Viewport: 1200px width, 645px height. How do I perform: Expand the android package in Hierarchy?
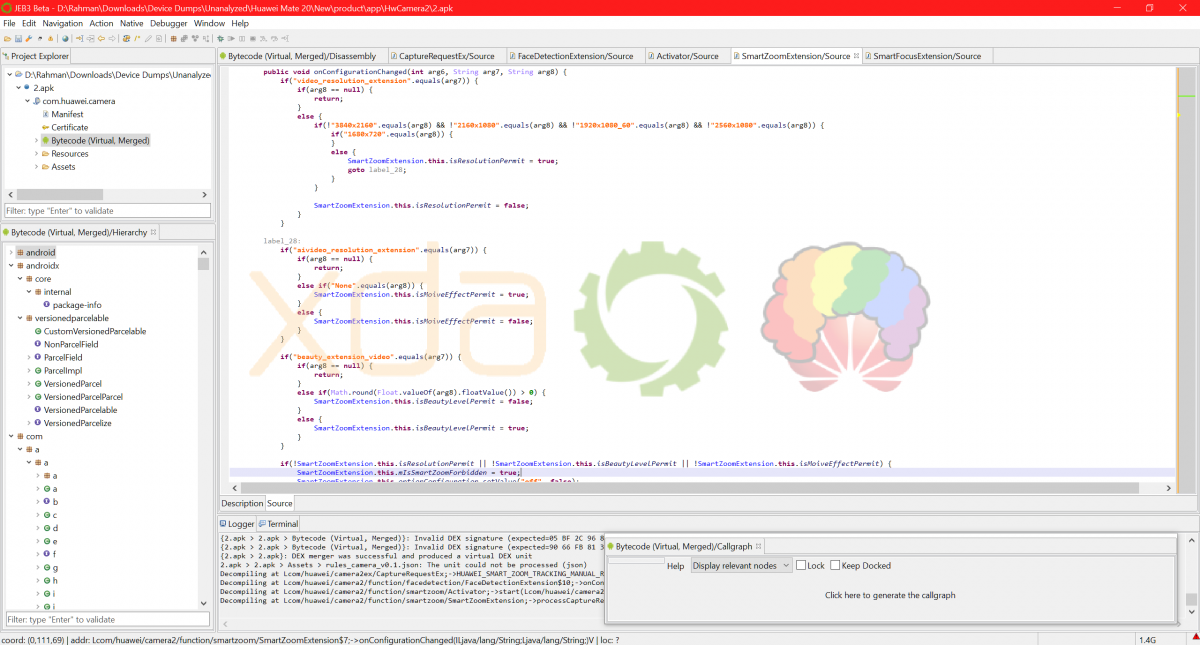point(10,253)
